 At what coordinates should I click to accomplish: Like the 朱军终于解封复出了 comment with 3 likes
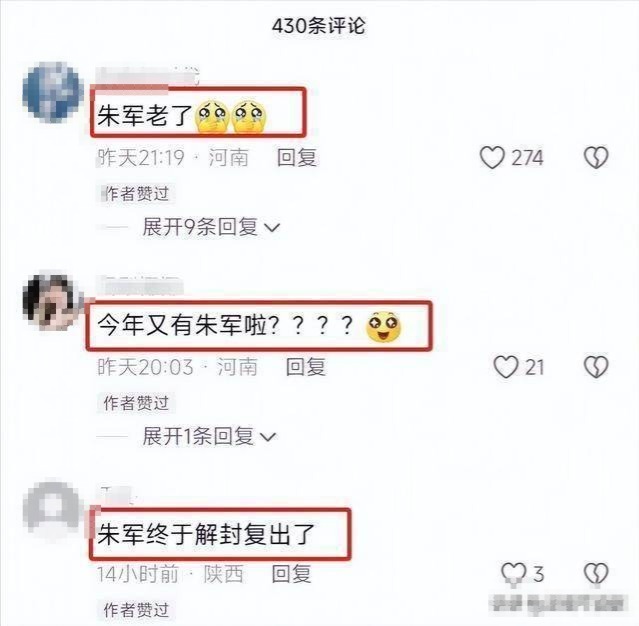513,573
